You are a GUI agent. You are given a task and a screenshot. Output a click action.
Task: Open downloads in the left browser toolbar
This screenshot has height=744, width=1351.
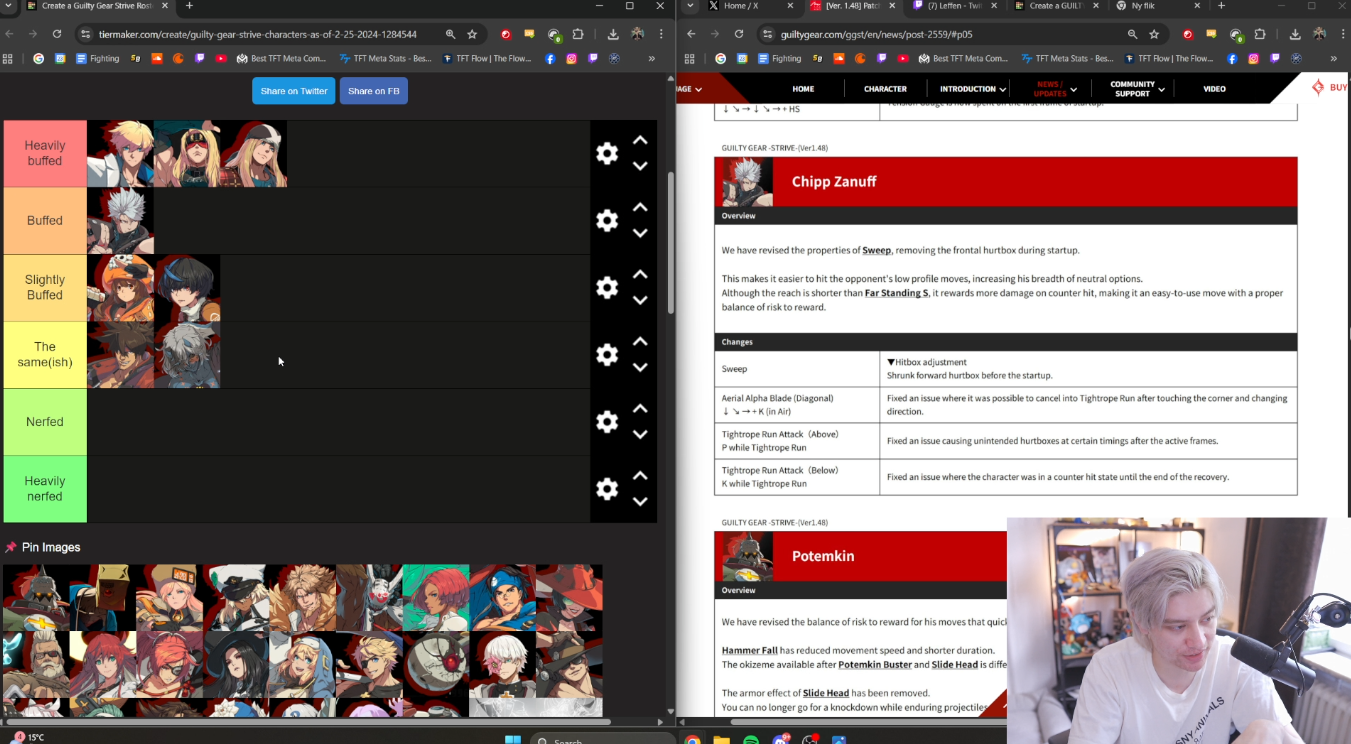coord(613,34)
